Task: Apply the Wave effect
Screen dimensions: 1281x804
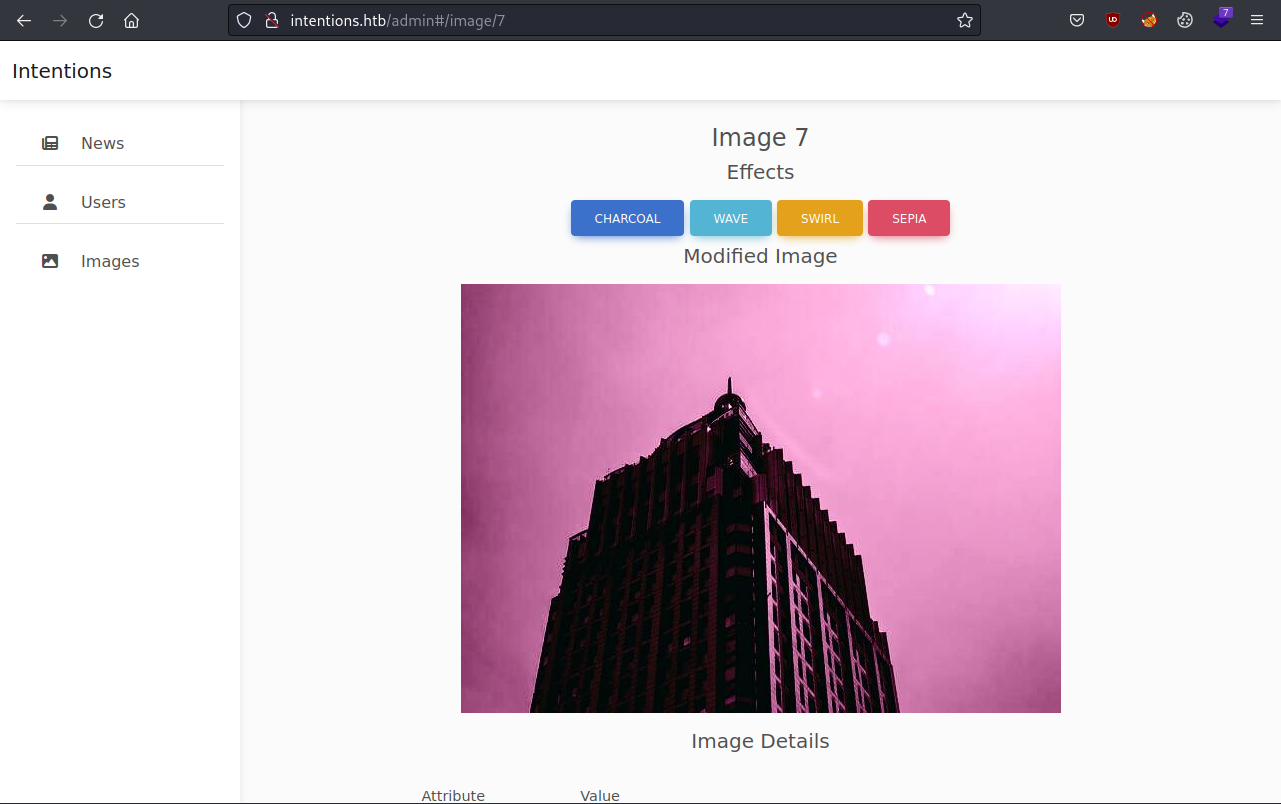Action: [731, 218]
